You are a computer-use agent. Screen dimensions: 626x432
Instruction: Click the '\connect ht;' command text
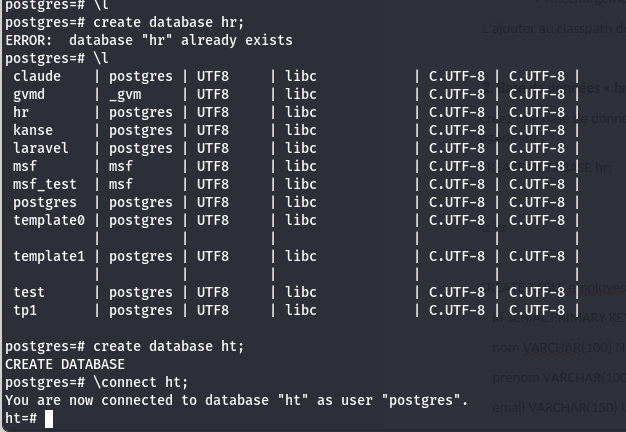(x=140, y=382)
